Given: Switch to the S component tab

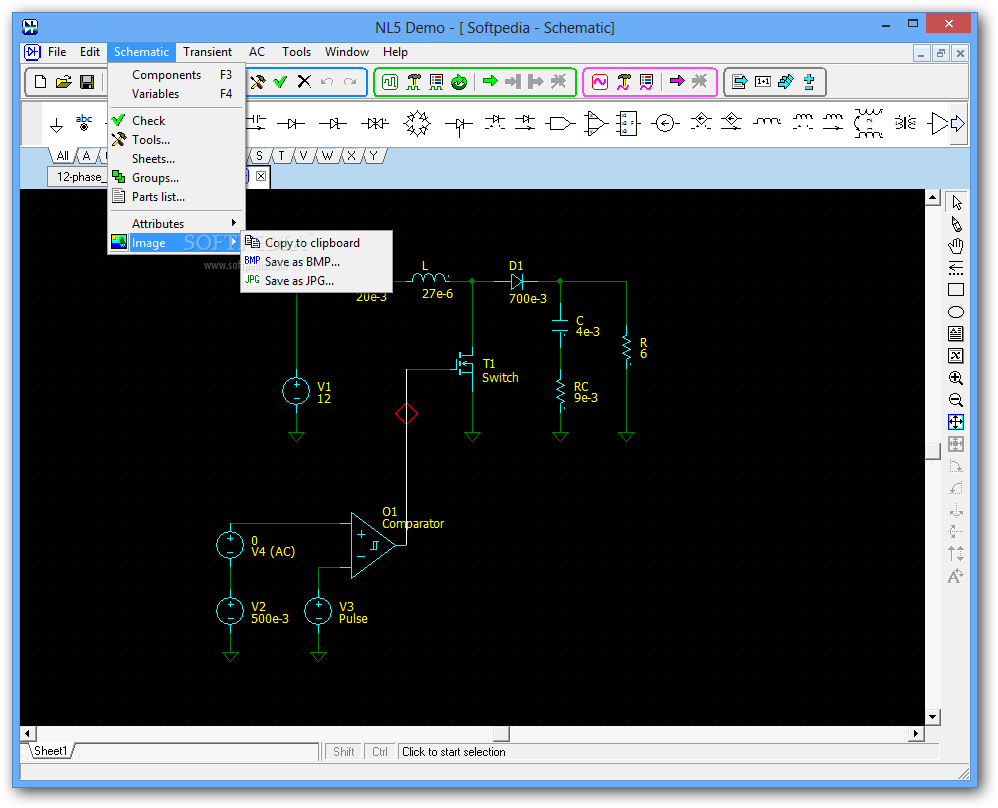Looking at the screenshot, I should (259, 155).
